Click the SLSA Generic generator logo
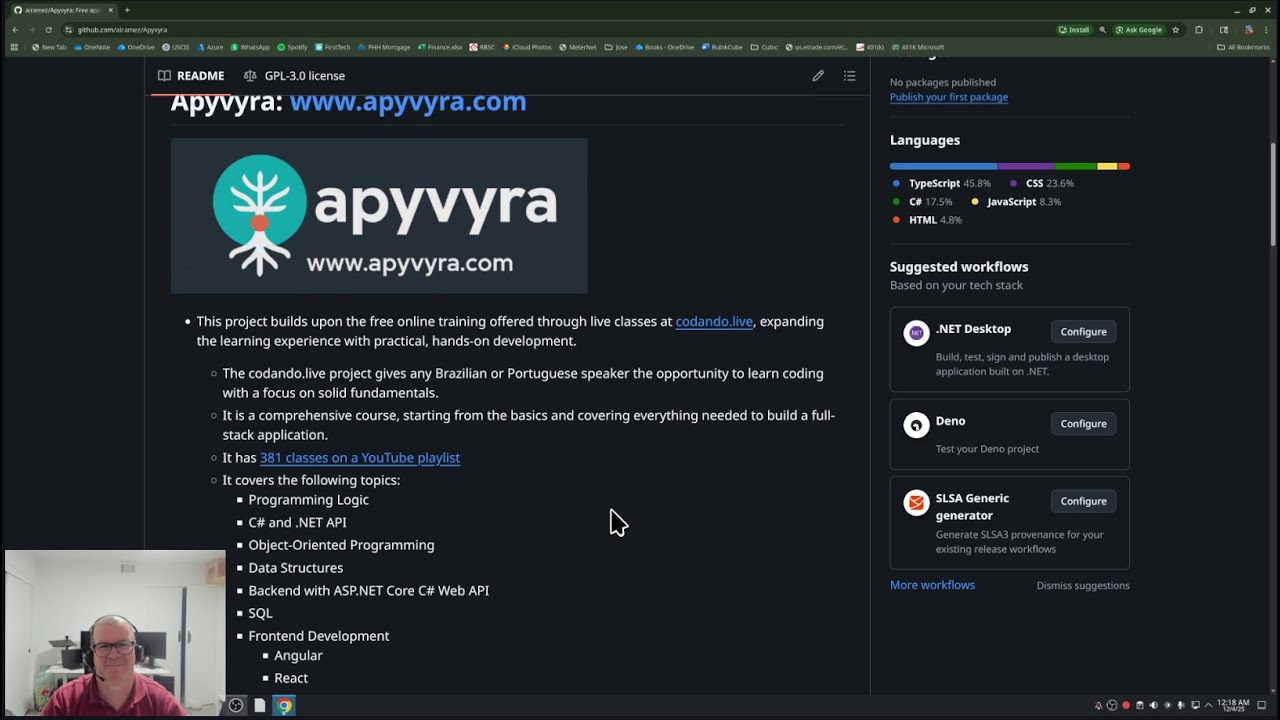 (916, 502)
